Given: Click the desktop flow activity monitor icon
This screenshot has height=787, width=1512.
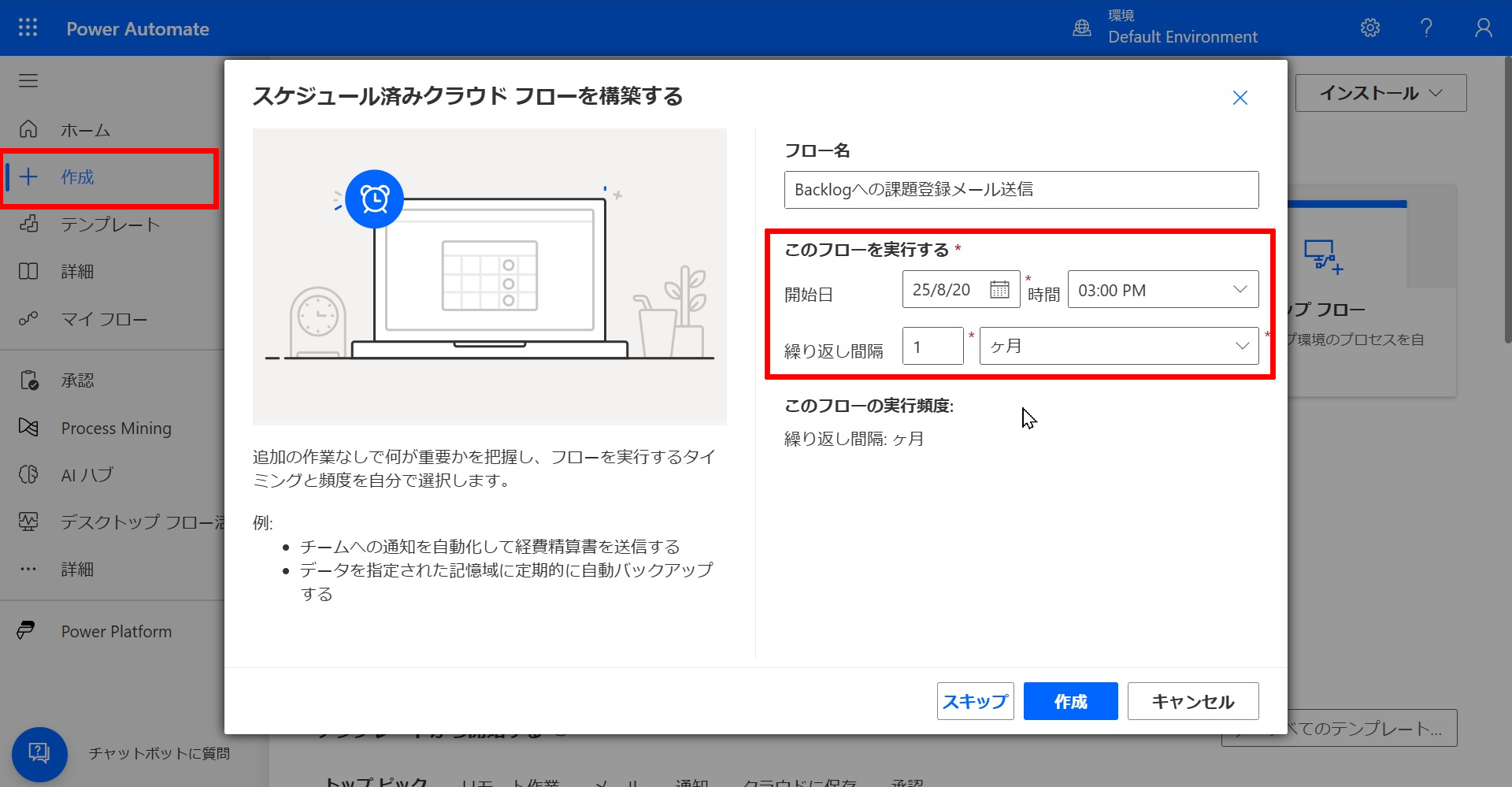Looking at the screenshot, I should 28,522.
